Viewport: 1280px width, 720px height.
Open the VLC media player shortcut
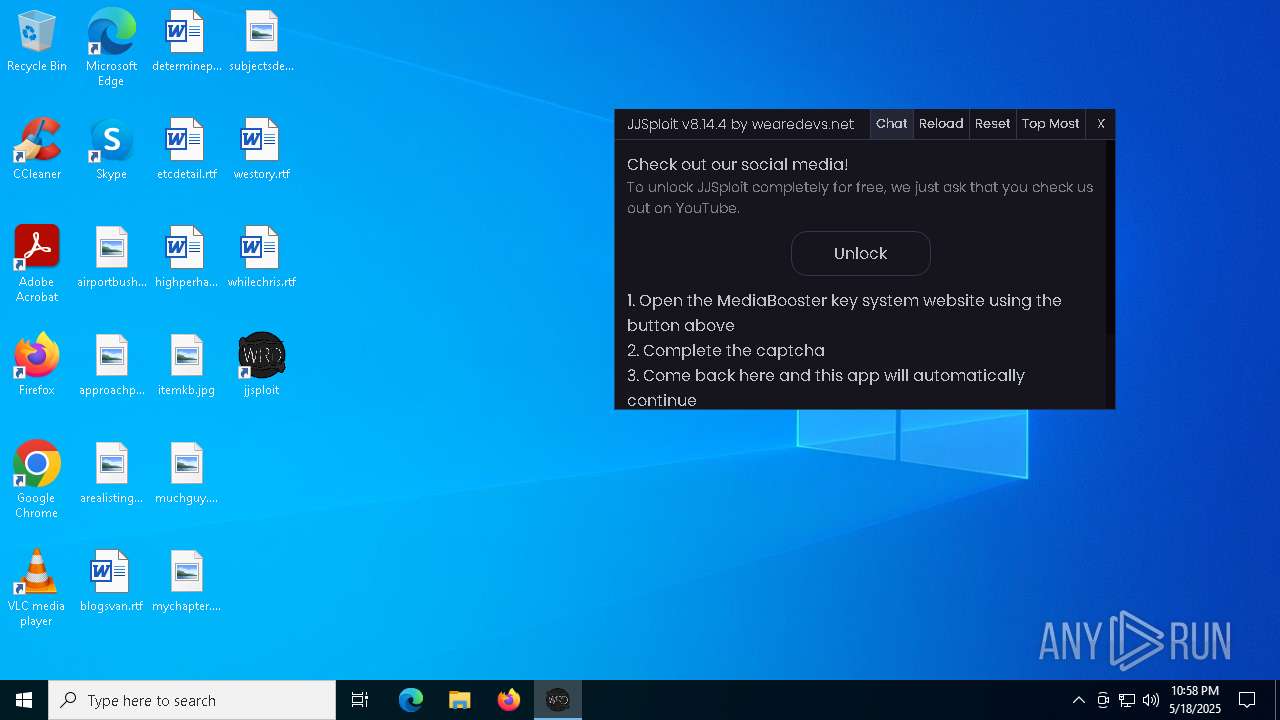[37, 588]
